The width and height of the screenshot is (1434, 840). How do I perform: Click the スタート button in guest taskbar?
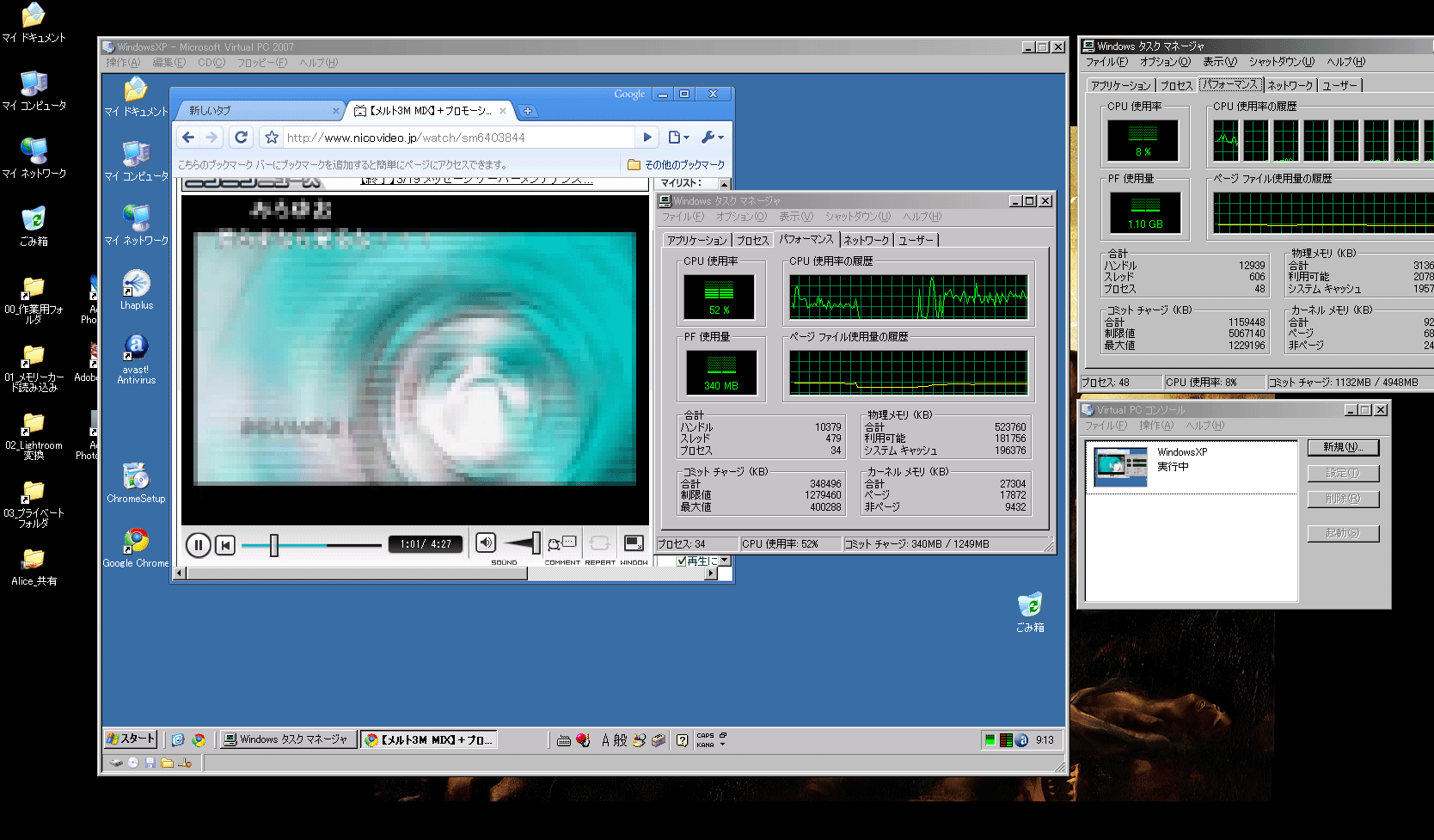(x=131, y=739)
